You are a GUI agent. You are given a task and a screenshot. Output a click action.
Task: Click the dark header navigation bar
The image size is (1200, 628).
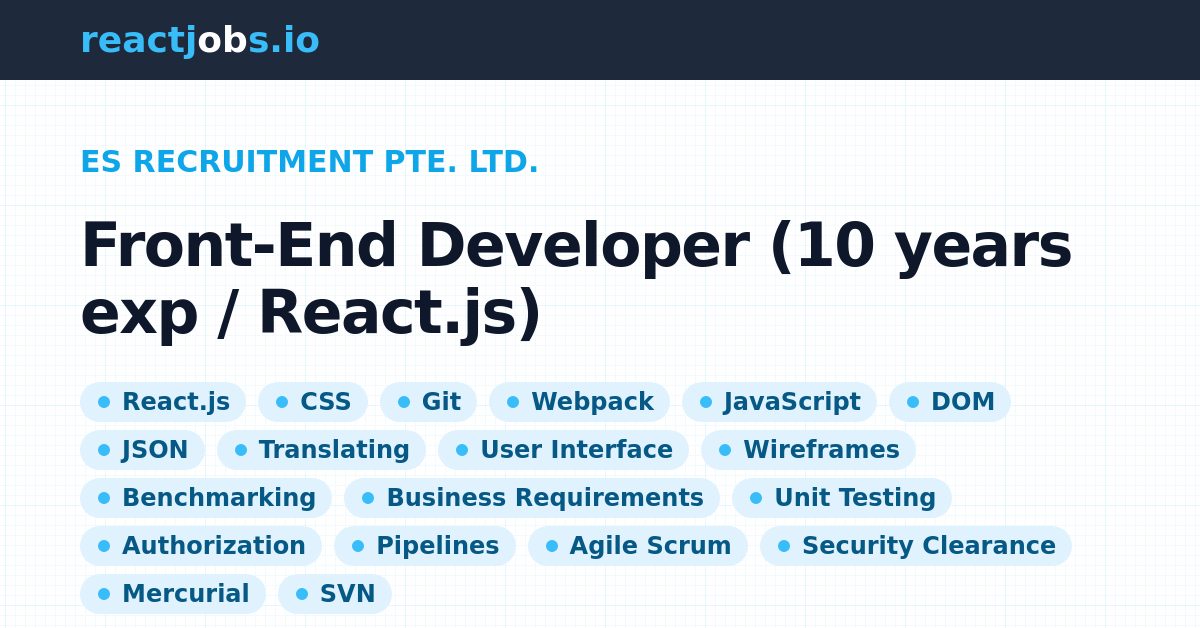pyautogui.click(x=600, y=40)
